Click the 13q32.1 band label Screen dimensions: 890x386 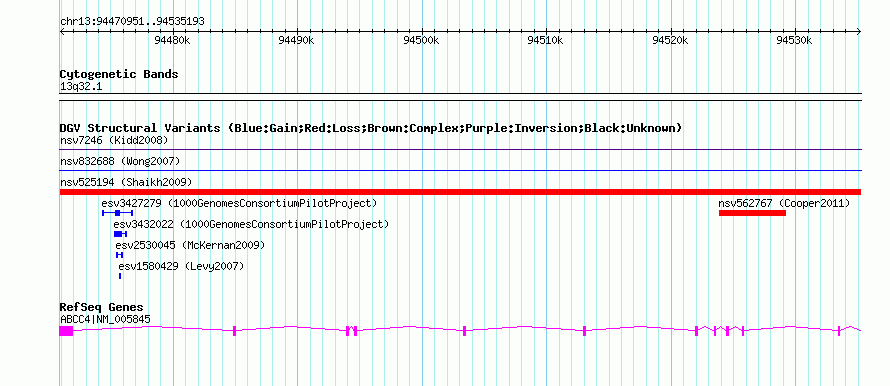pyautogui.click(x=81, y=87)
